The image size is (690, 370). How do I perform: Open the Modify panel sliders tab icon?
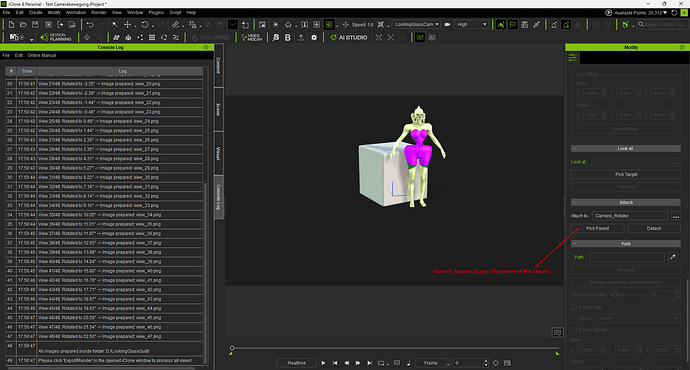(573, 58)
